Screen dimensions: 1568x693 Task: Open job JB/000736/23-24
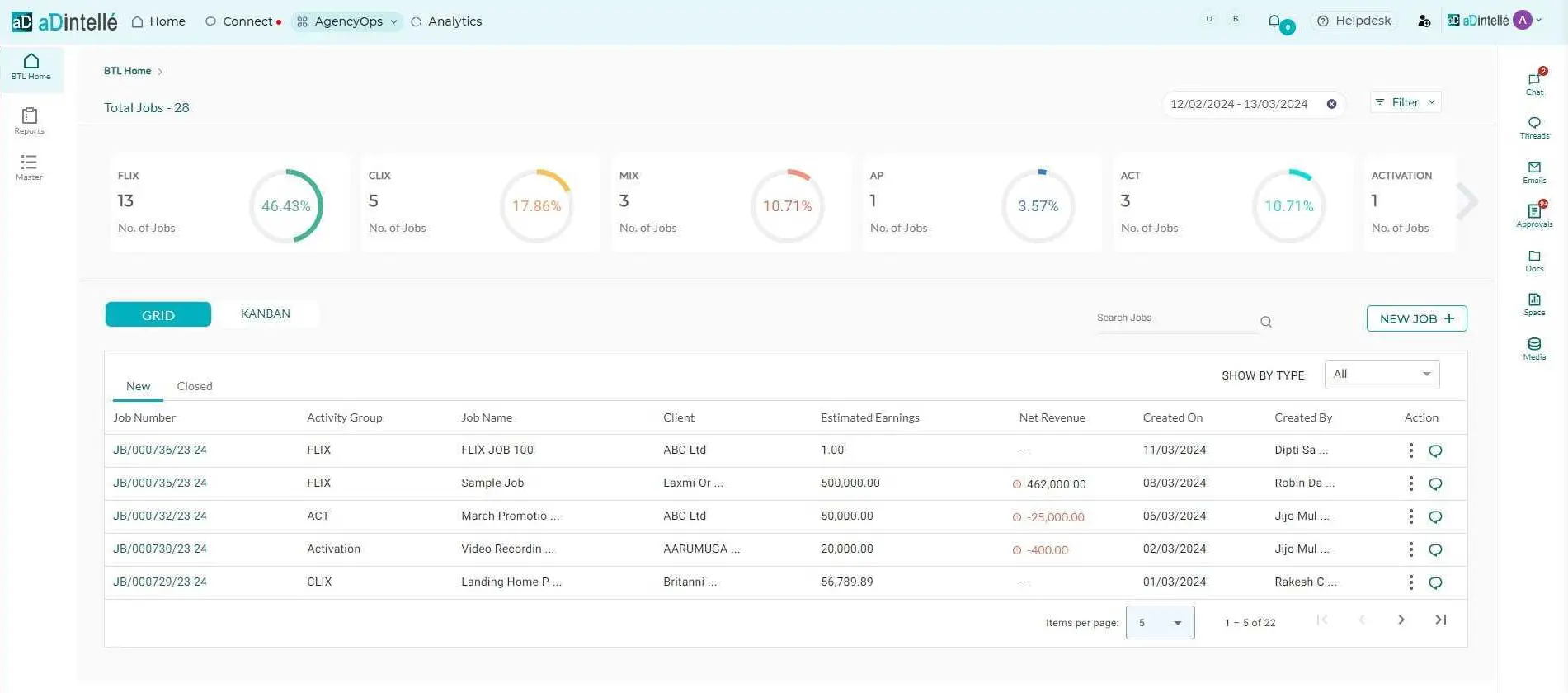click(160, 450)
